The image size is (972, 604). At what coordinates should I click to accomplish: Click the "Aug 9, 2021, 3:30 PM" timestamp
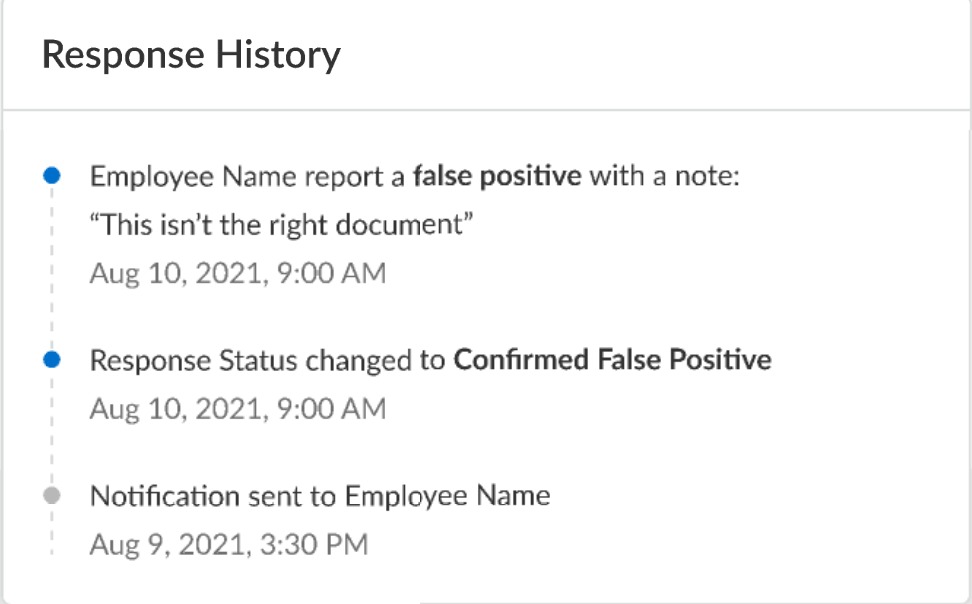pos(228,544)
